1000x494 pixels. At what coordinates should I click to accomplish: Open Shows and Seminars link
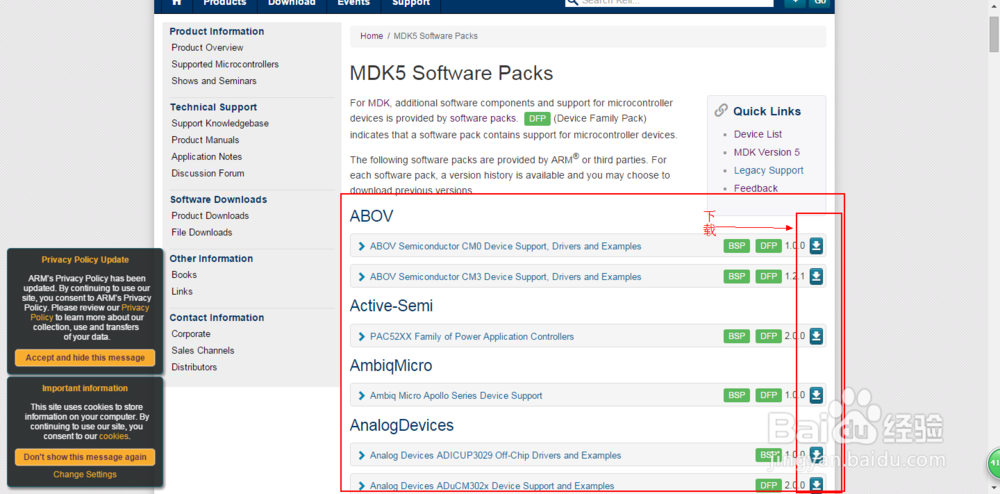click(x=214, y=81)
